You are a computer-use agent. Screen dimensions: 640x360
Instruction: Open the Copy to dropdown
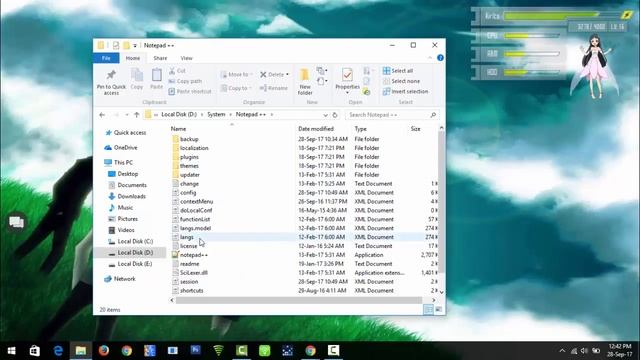pyautogui.click(x=236, y=88)
